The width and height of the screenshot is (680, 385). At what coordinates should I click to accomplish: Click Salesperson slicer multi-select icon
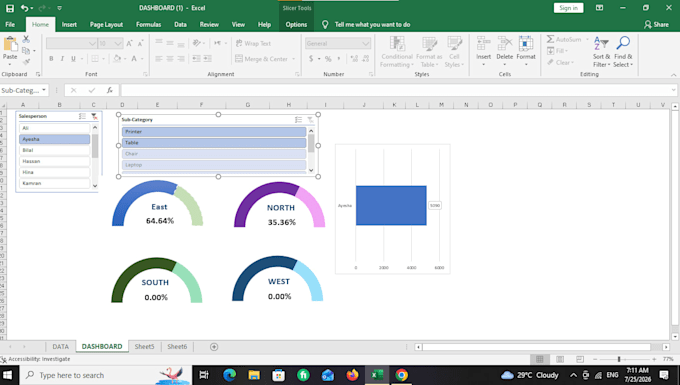click(82, 116)
